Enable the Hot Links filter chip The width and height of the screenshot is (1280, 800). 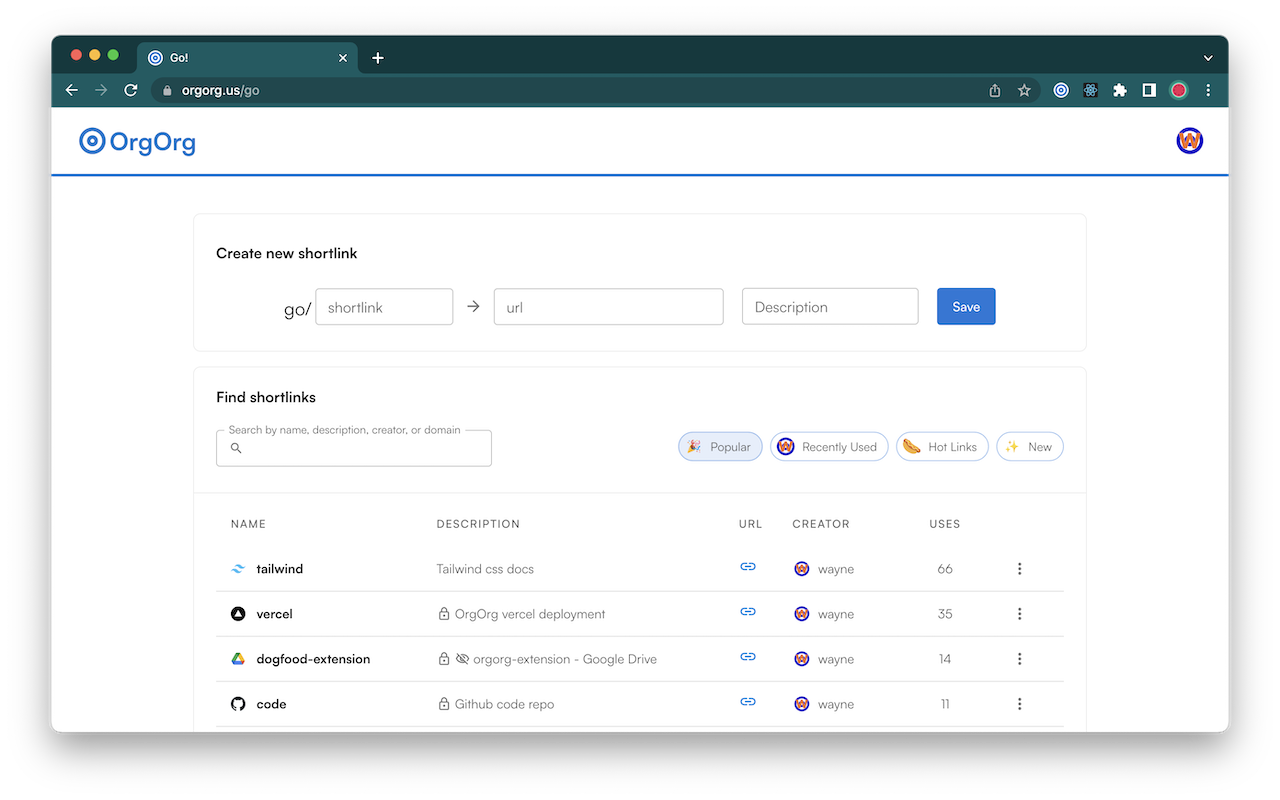pyautogui.click(x=941, y=447)
